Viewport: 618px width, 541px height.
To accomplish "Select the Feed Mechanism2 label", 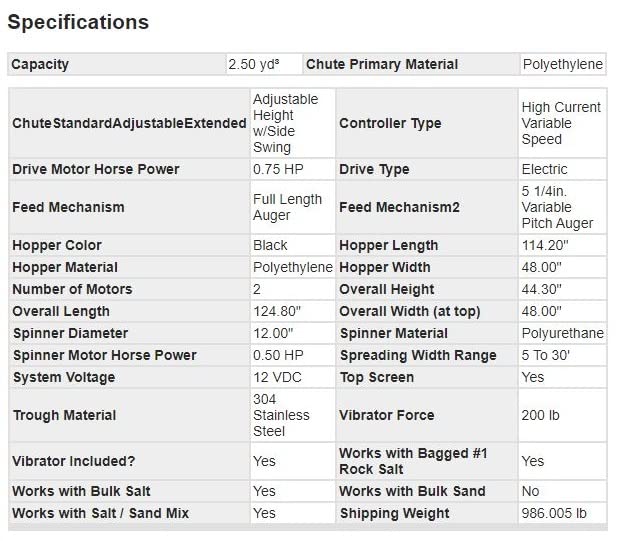I will click(x=399, y=207).
